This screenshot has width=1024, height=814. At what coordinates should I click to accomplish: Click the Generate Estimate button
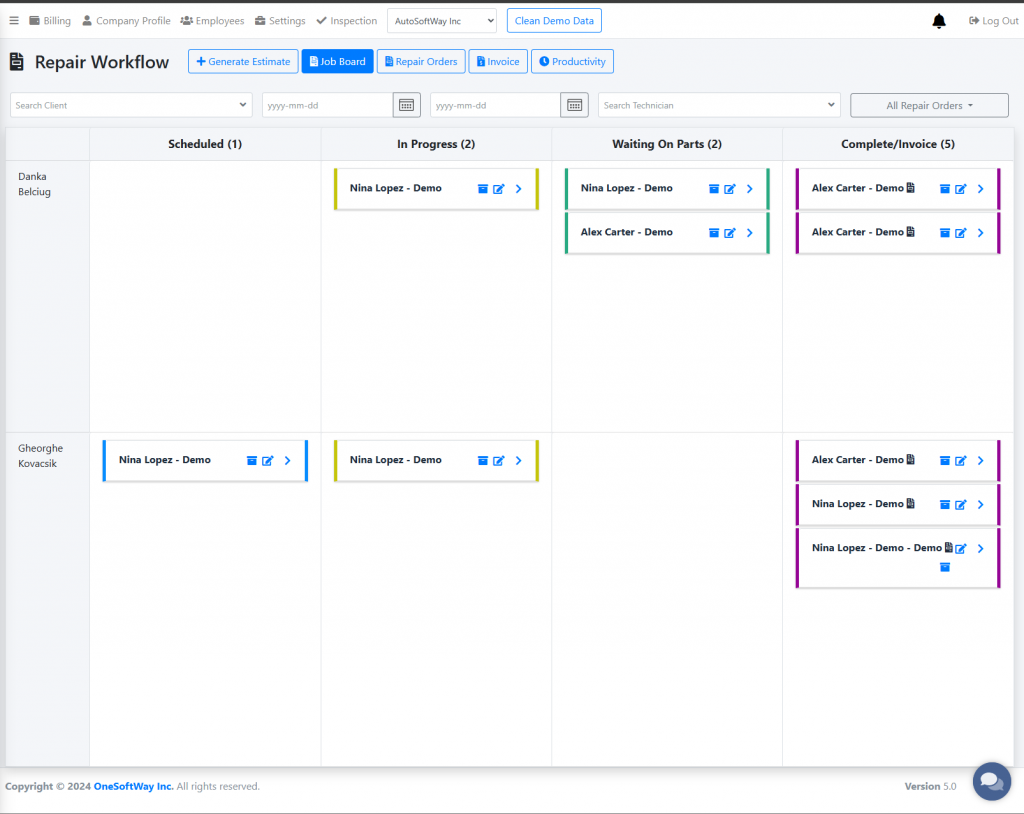(x=243, y=62)
